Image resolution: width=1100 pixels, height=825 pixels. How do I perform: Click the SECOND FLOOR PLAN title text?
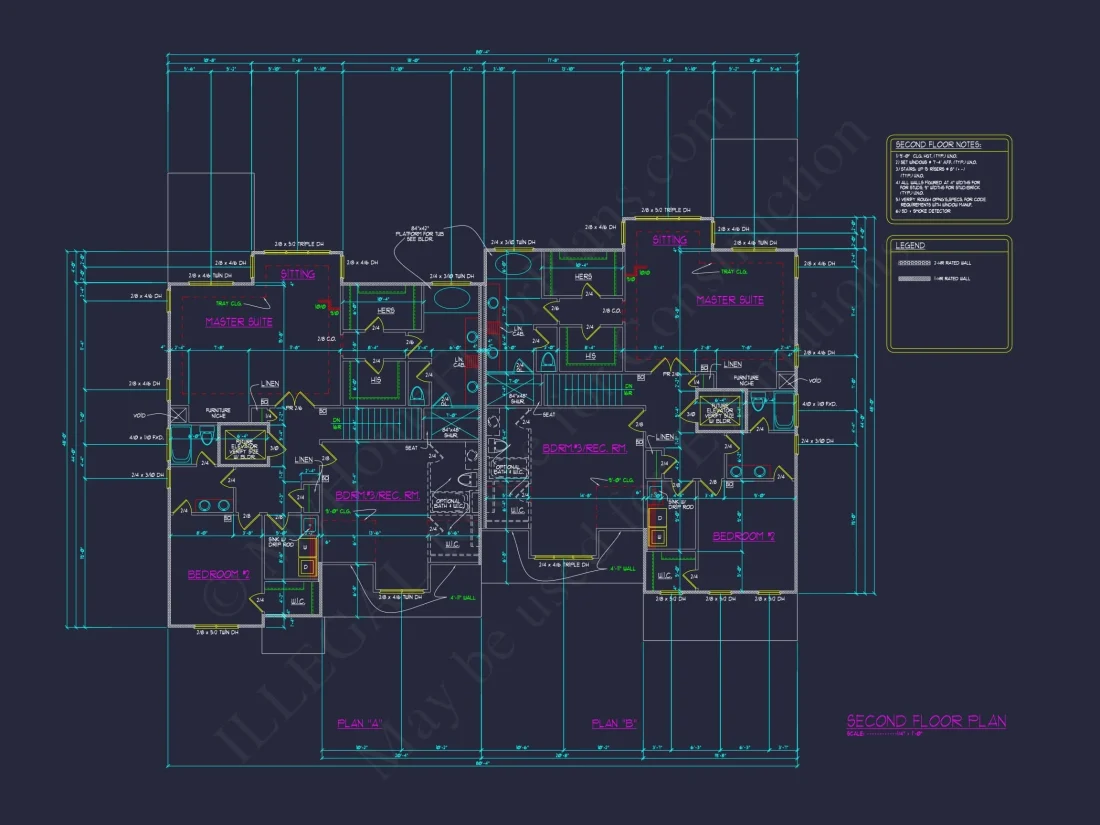[x=926, y=721]
